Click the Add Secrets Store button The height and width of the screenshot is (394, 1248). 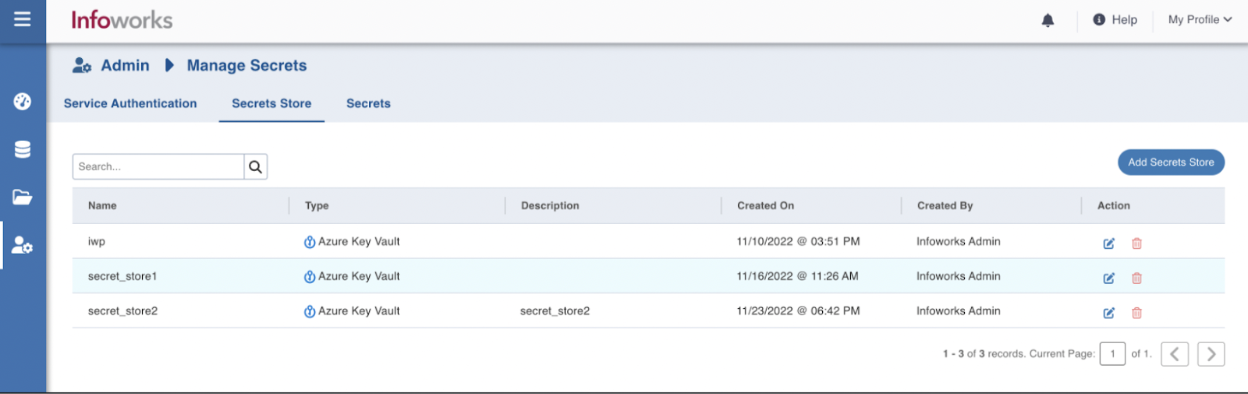point(1171,162)
